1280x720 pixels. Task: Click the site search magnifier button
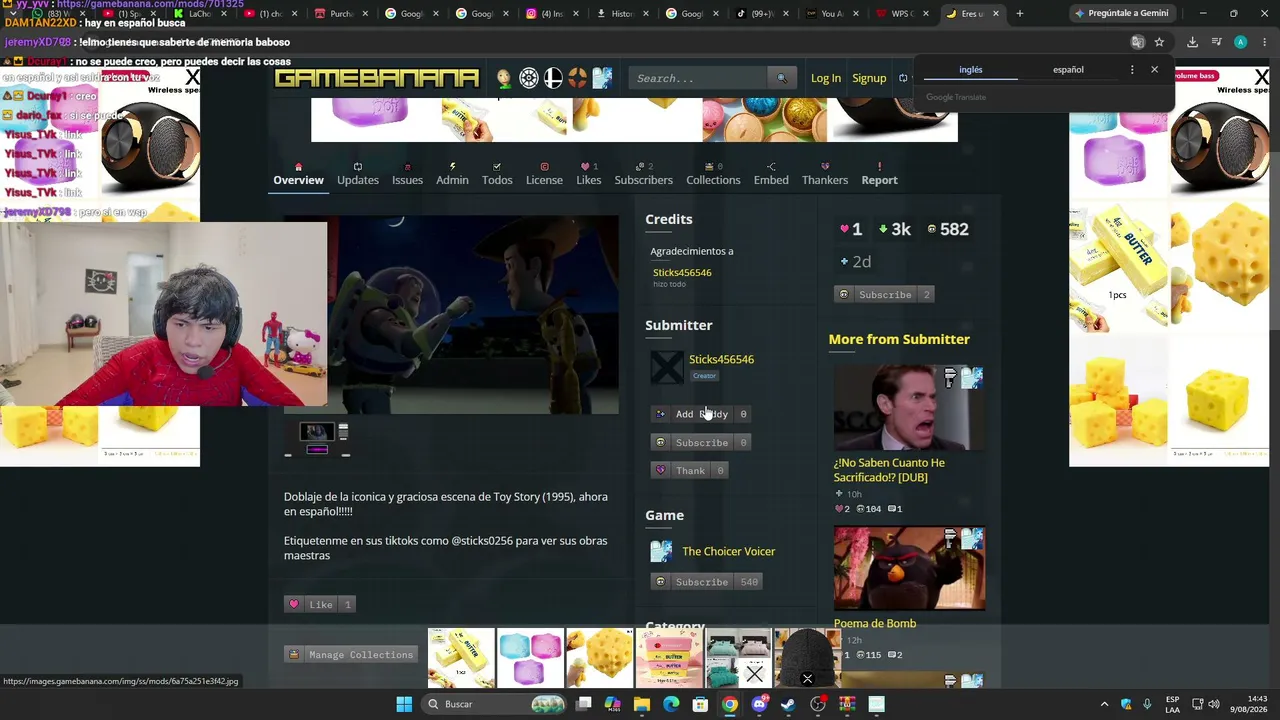(x=782, y=78)
